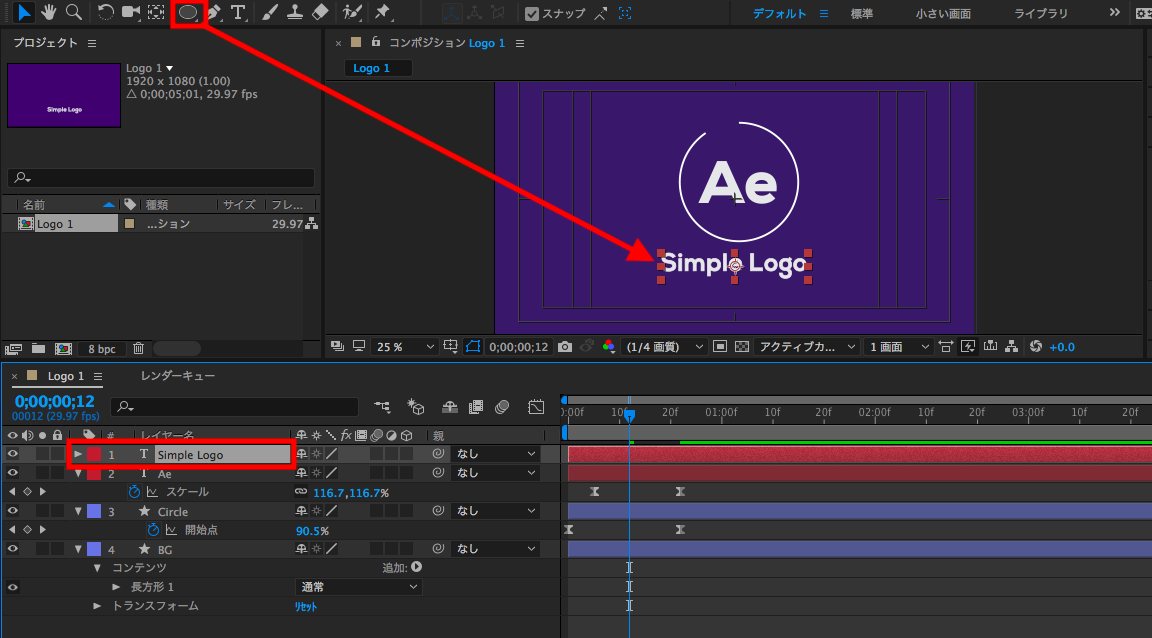Hide the Circle shape layer

coord(12,511)
